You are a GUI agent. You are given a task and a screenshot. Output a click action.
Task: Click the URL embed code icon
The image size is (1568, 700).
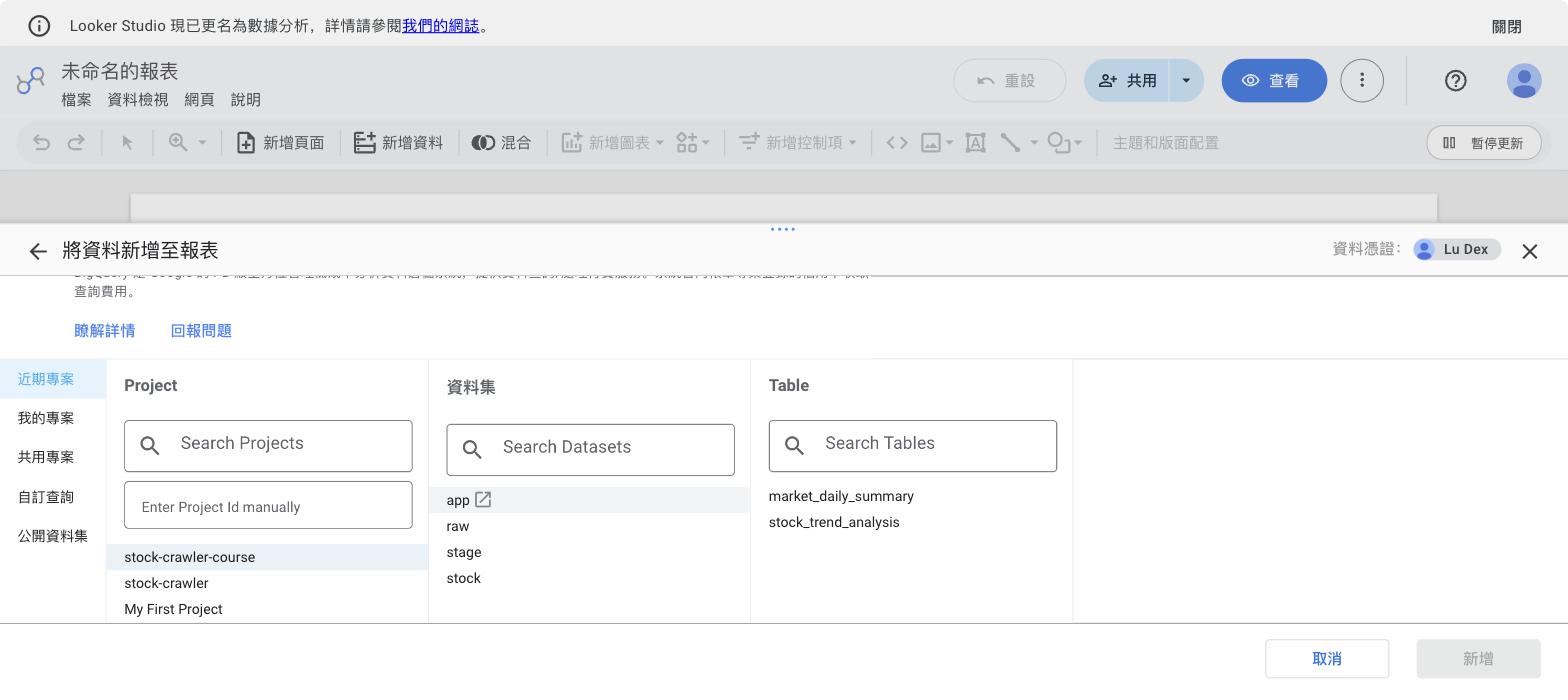pyautogui.click(x=897, y=143)
